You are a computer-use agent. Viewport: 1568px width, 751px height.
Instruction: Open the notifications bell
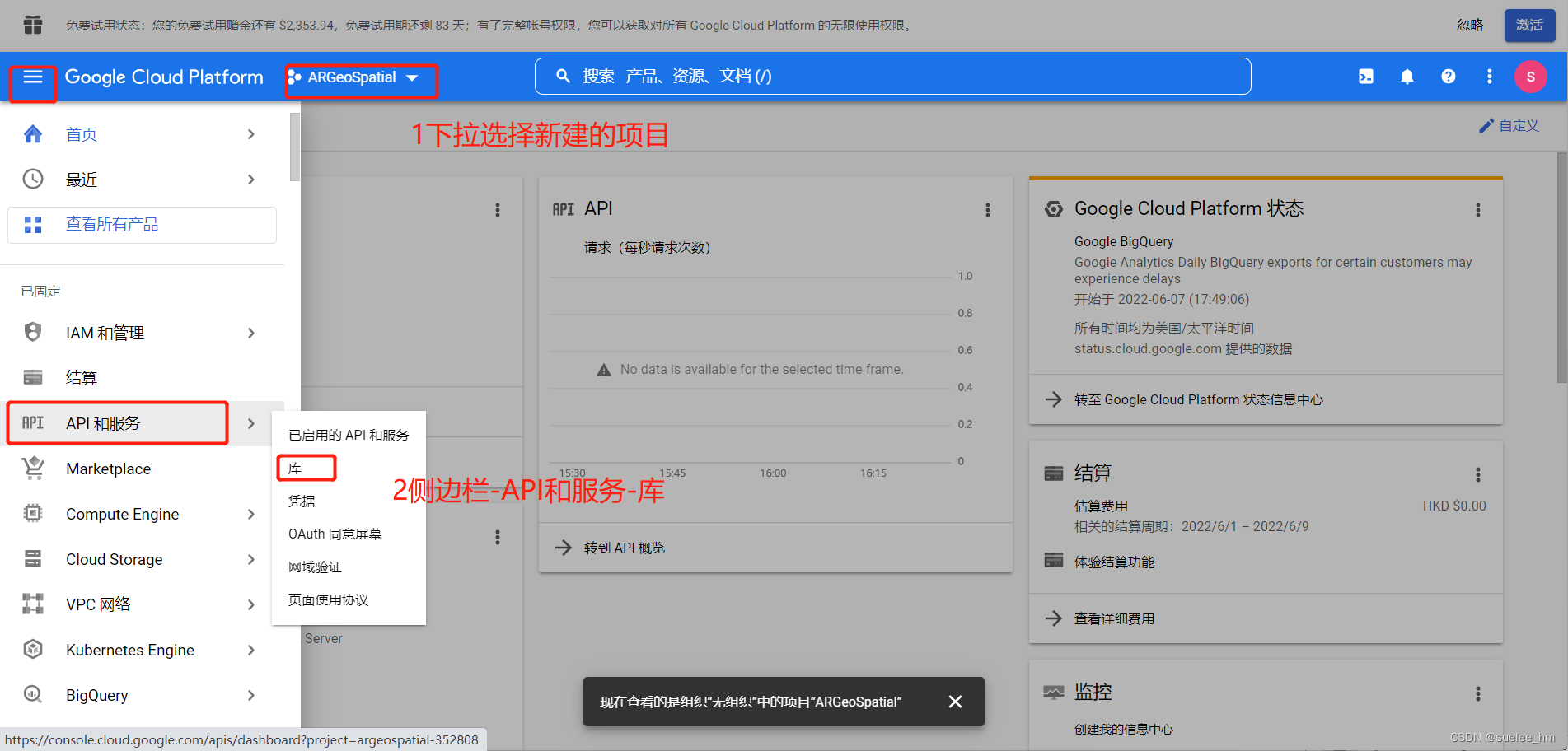1407,77
